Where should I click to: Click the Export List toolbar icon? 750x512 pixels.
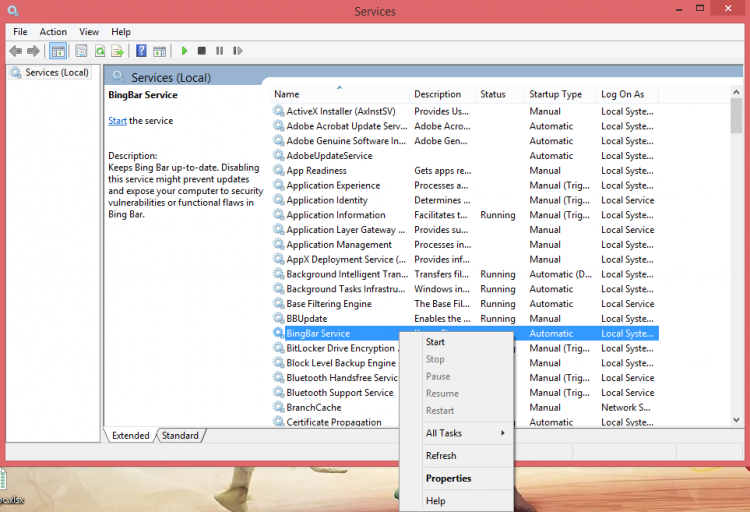118,51
